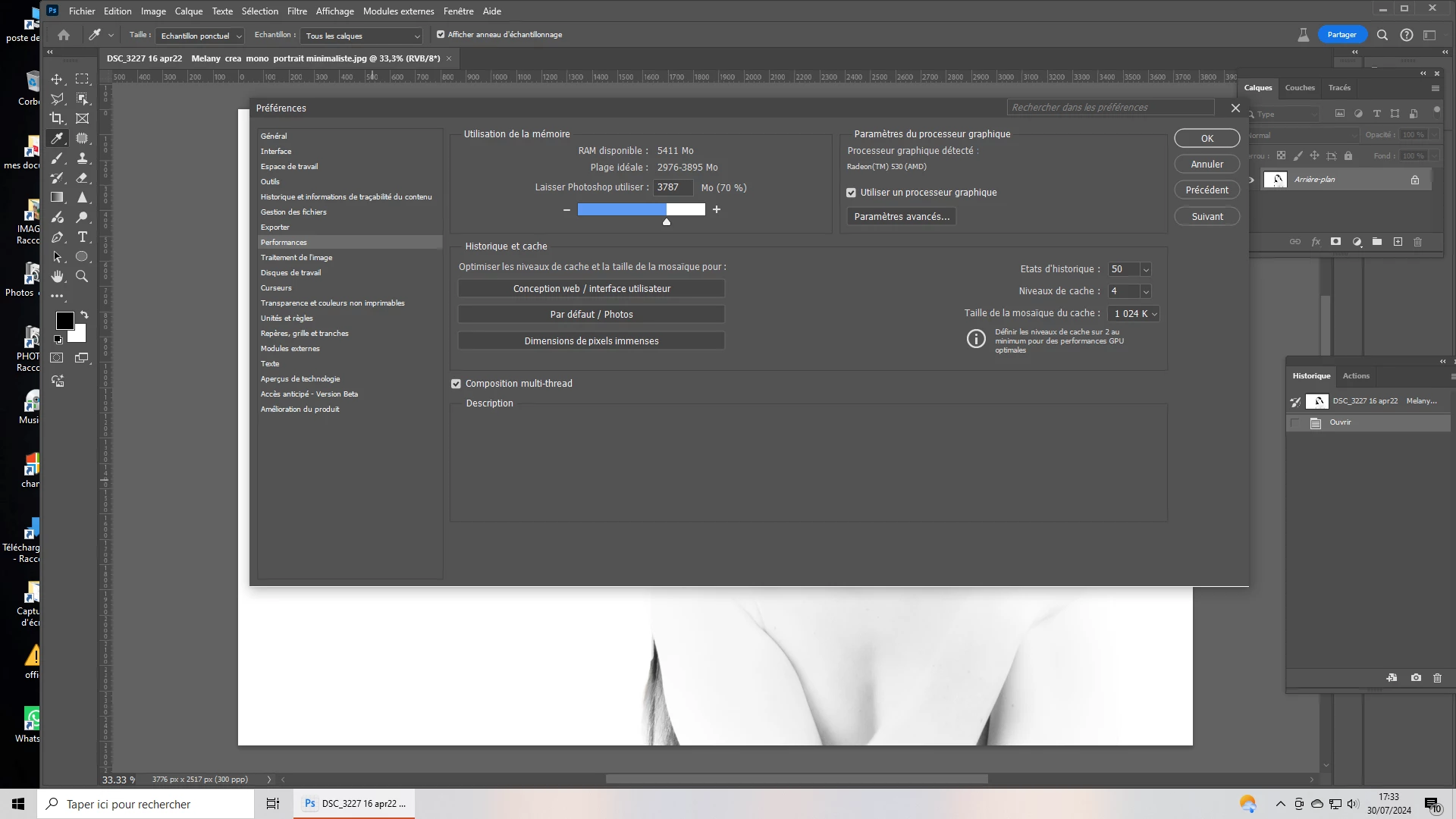Select the Crop tool in toolbar
The width and height of the screenshot is (1456, 819).
[57, 118]
